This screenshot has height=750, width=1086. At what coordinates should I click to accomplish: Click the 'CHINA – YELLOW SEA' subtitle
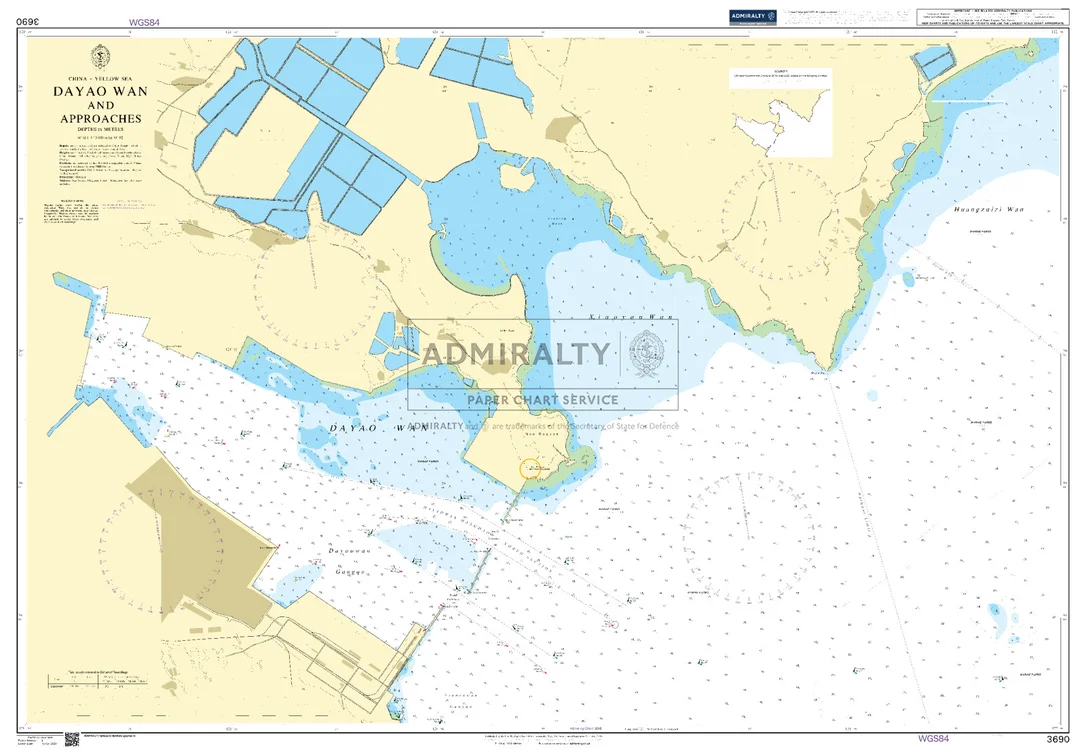pyautogui.click(x=101, y=79)
